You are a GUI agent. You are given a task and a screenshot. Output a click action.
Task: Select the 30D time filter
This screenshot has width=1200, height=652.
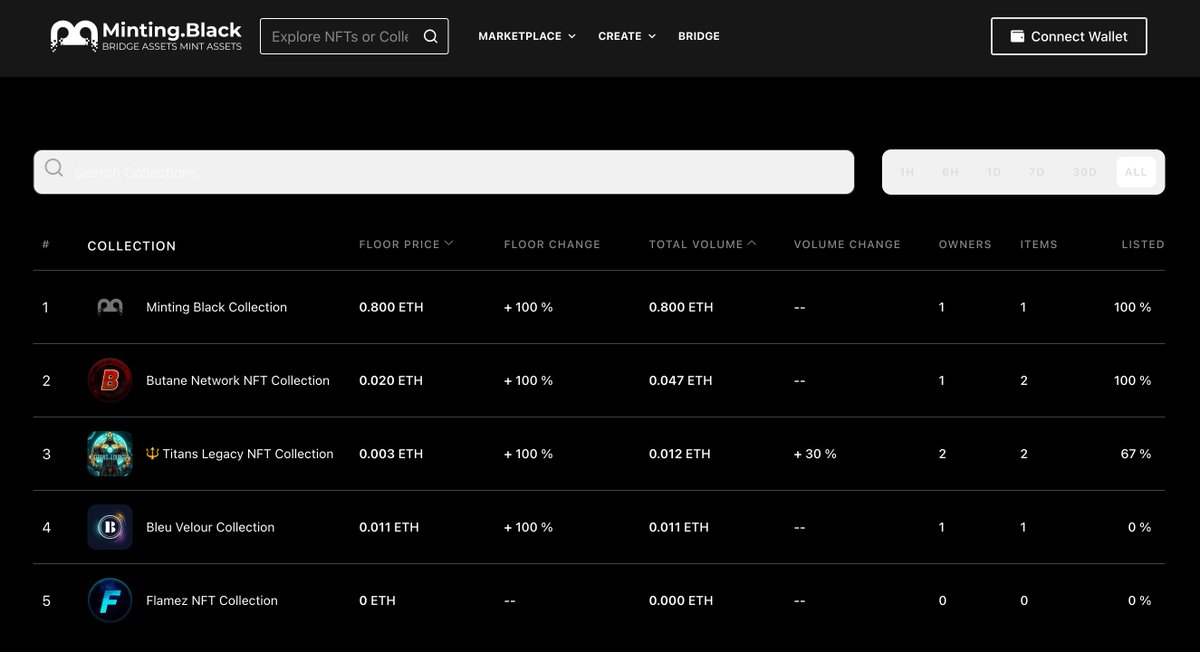(1085, 172)
